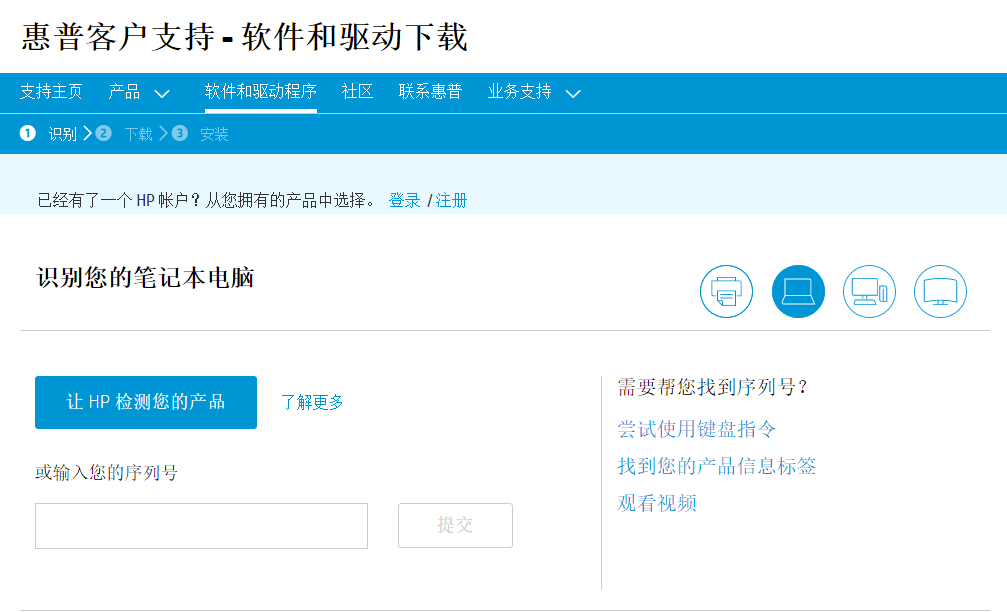Select the printer product type icon
This screenshot has height=612, width=1007.
pos(726,292)
